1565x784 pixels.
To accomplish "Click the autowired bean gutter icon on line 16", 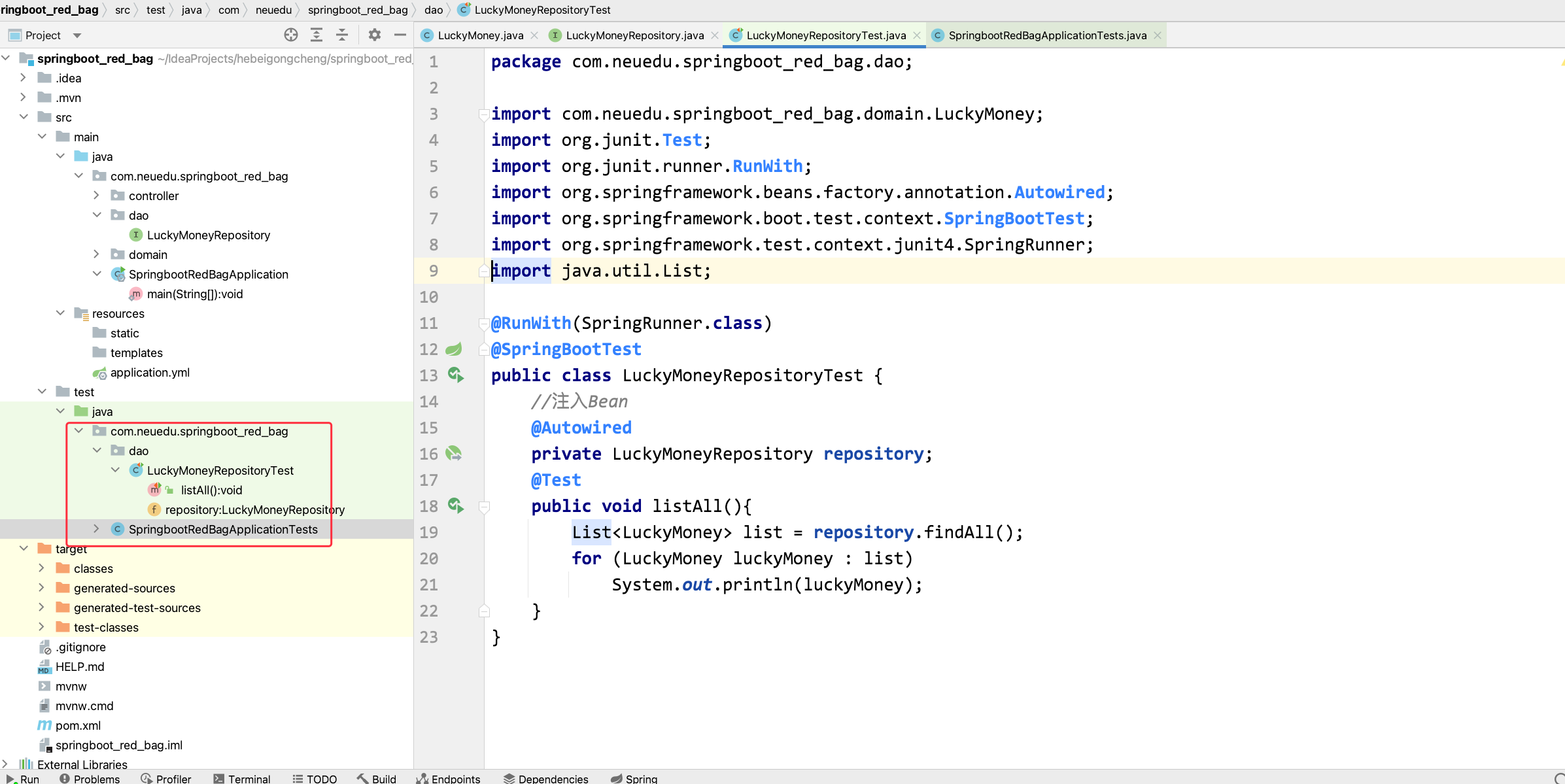I will 454,454.
